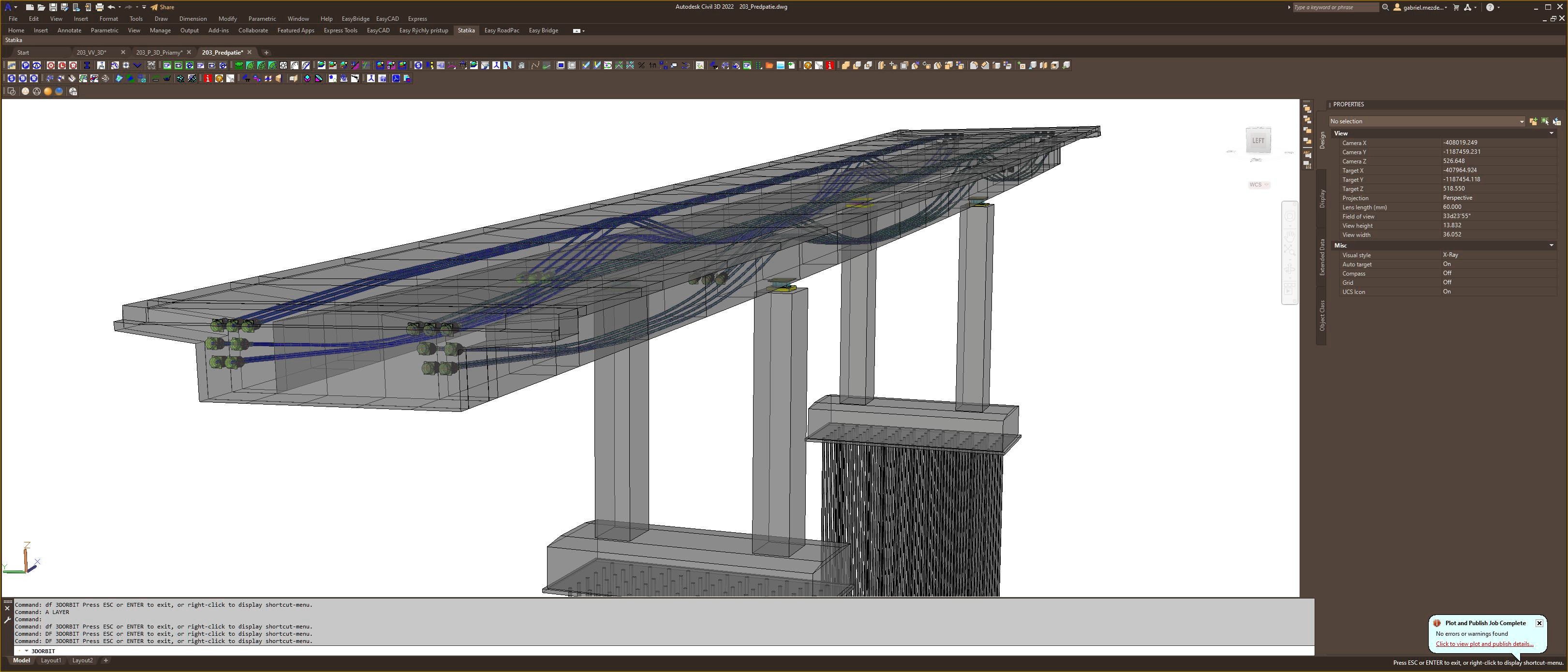Select the orange question-mark help icon
Image resolution: width=1568 pixels, height=672 pixels.
click(219, 78)
